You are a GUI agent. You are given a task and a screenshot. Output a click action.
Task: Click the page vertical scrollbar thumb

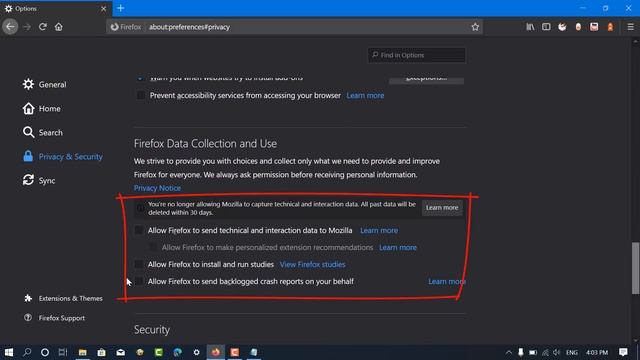(x=635, y=268)
